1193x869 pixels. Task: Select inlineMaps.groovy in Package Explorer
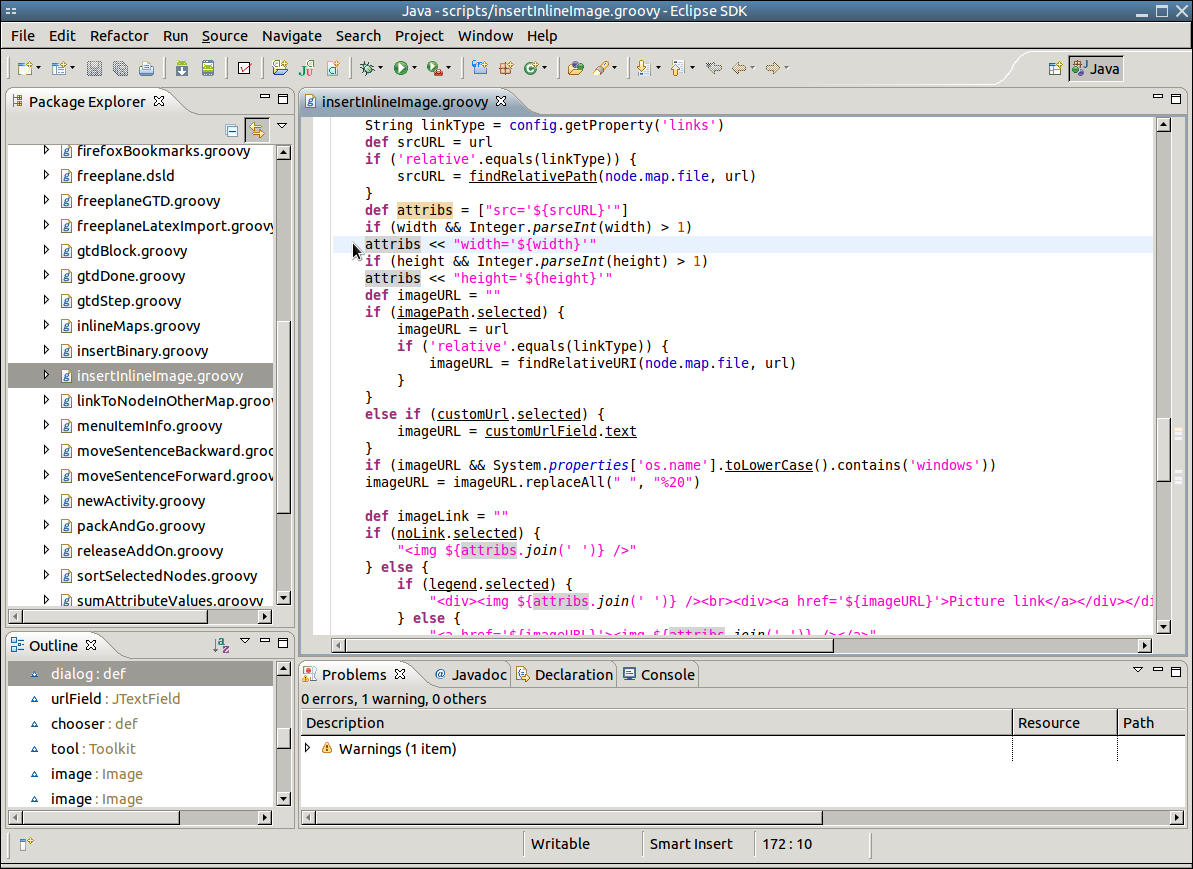click(x=138, y=326)
